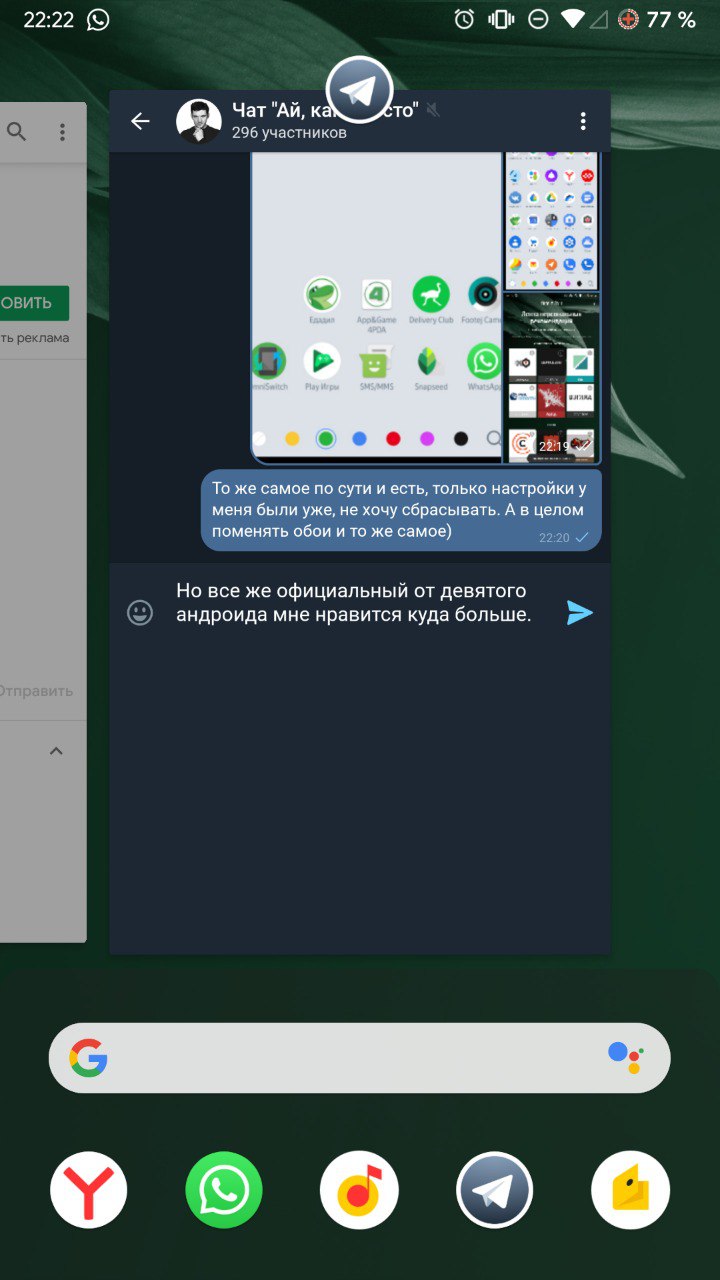The image size is (720, 1280).
Task: Tap the muted speaker icon beside chat title
Action: coord(433,110)
